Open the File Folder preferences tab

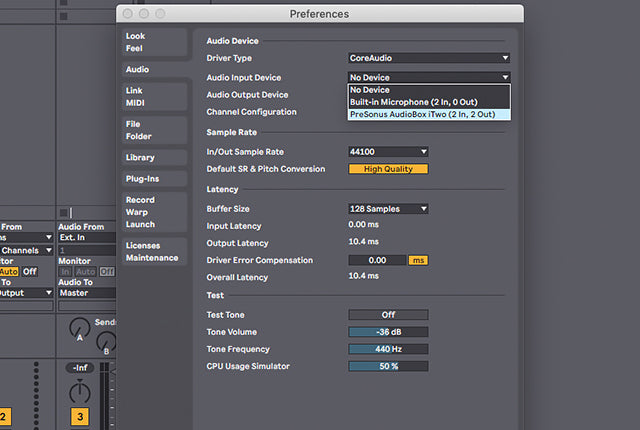coord(154,130)
